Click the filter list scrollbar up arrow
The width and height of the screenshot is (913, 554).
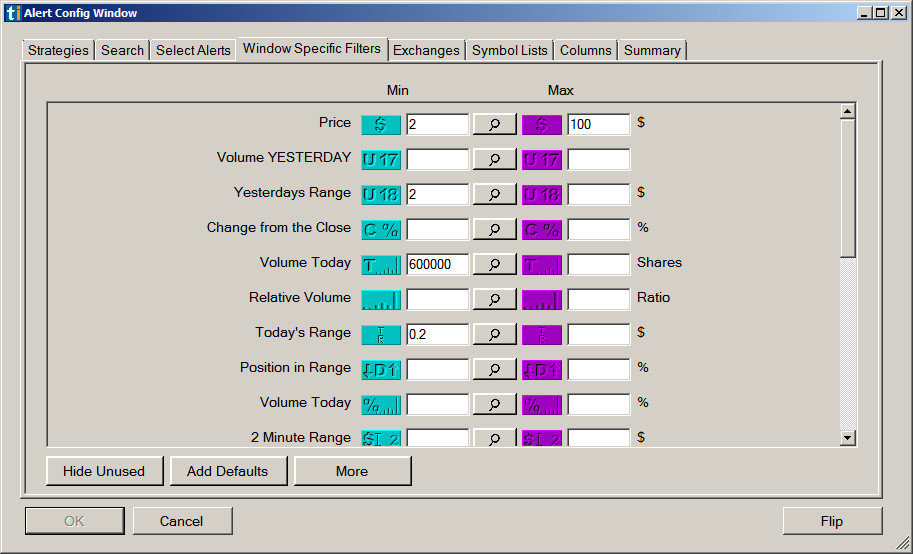point(847,111)
